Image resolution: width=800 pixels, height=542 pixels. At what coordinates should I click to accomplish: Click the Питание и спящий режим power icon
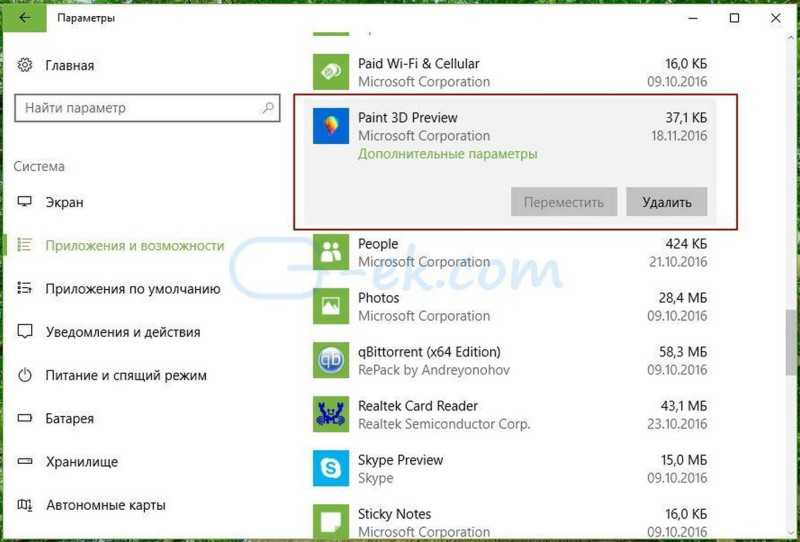click(x=24, y=375)
